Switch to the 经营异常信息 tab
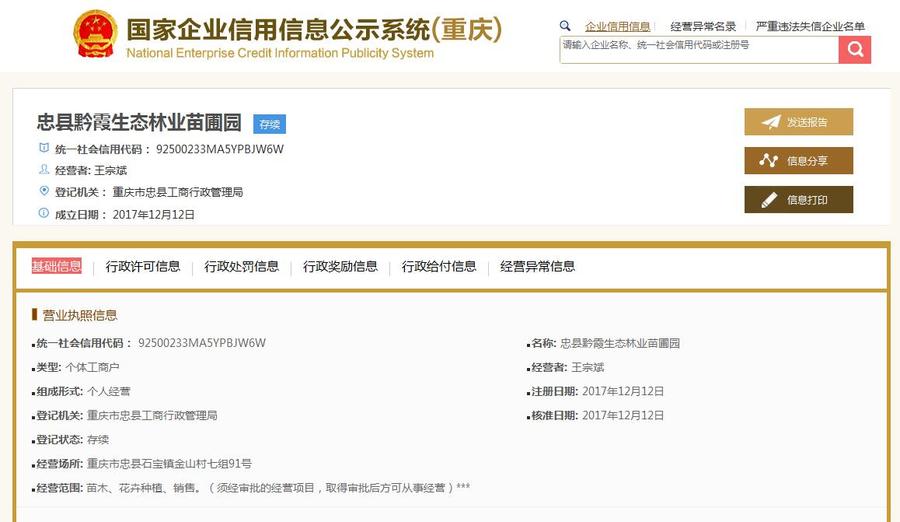 pyautogui.click(x=537, y=266)
